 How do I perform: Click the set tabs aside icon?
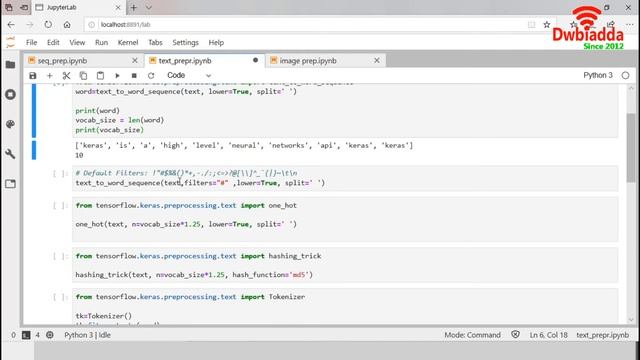click(x=24, y=7)
